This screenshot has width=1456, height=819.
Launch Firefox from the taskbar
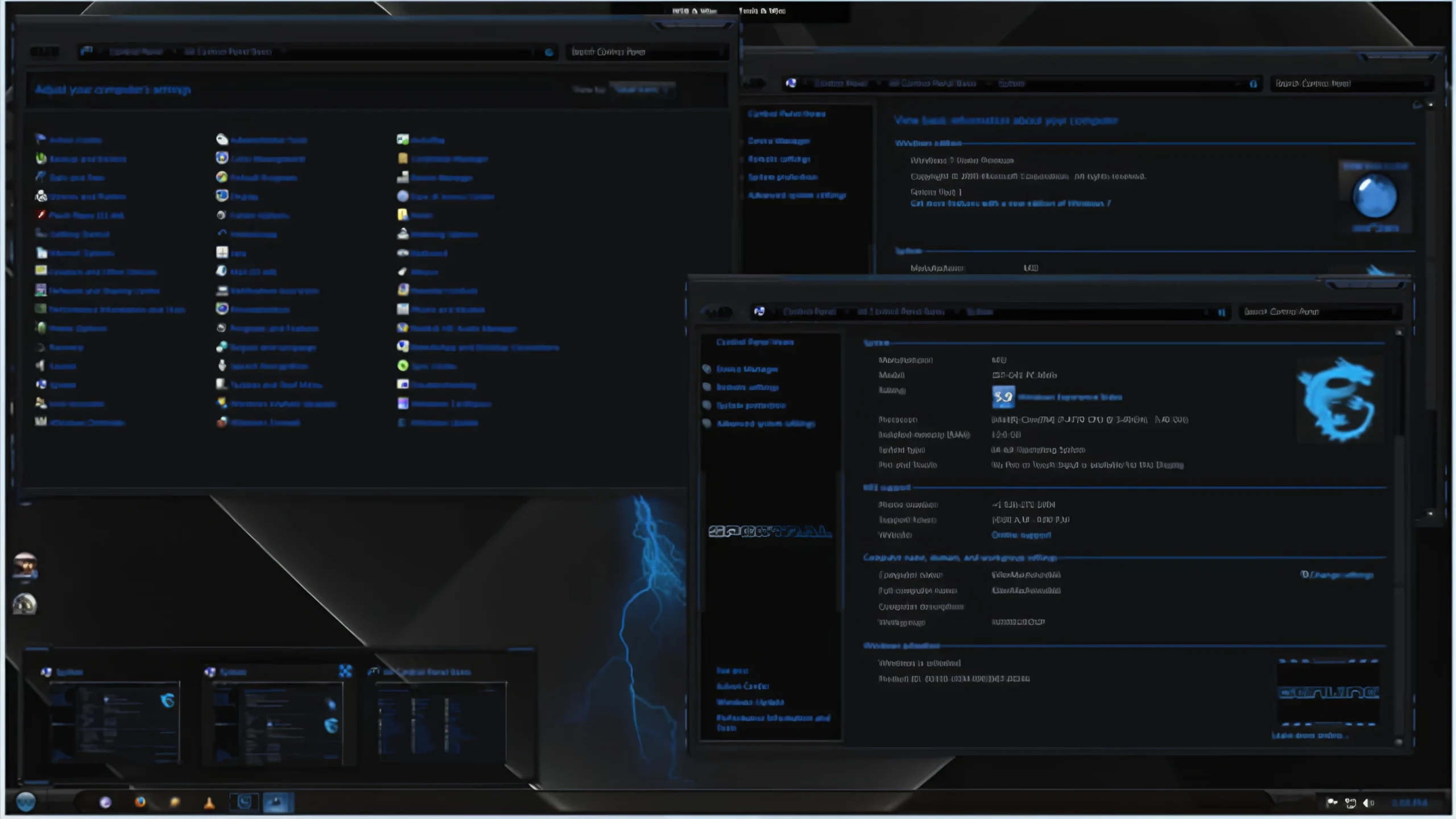140,802
